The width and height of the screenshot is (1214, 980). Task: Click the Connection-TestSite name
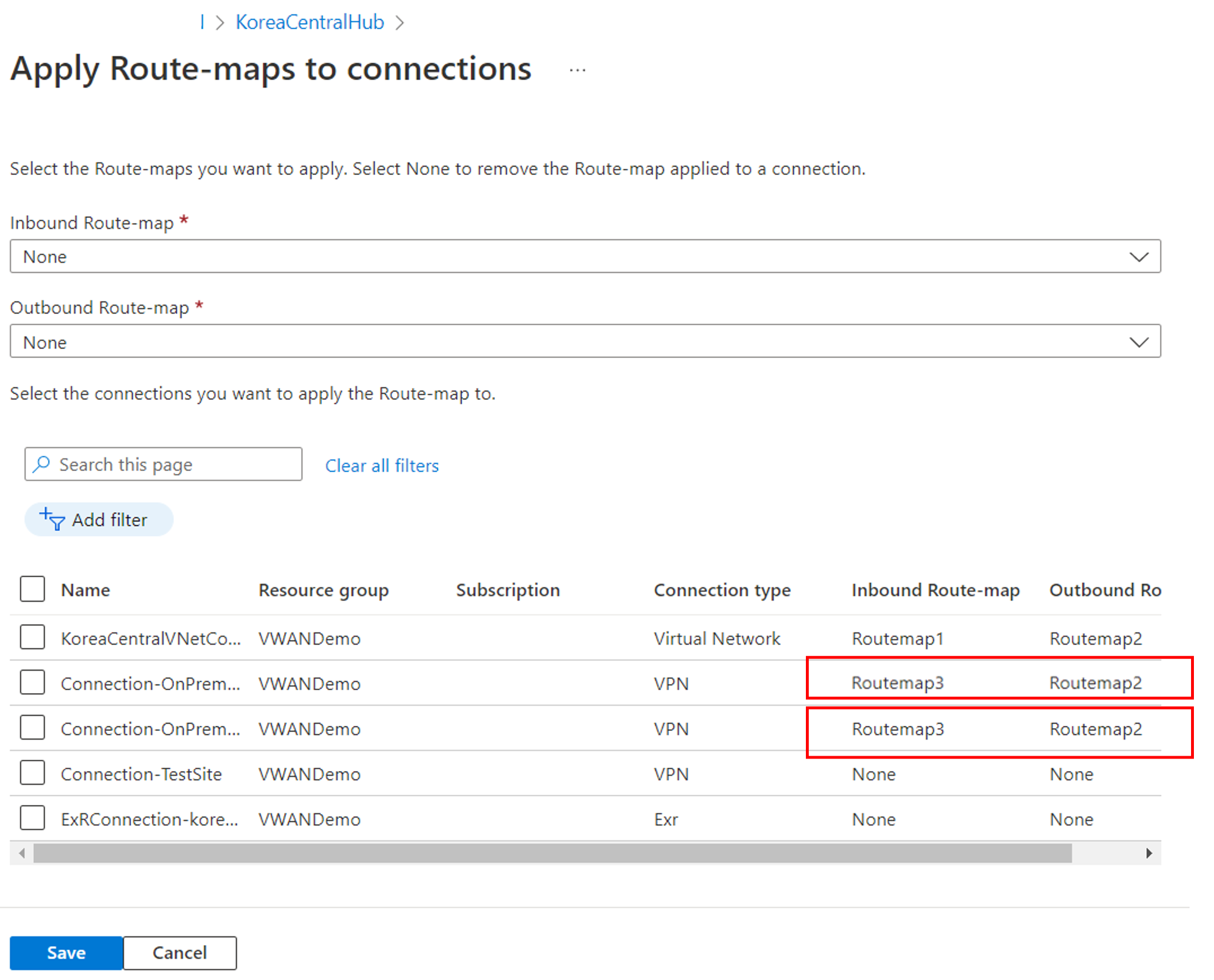pos(141,774)
